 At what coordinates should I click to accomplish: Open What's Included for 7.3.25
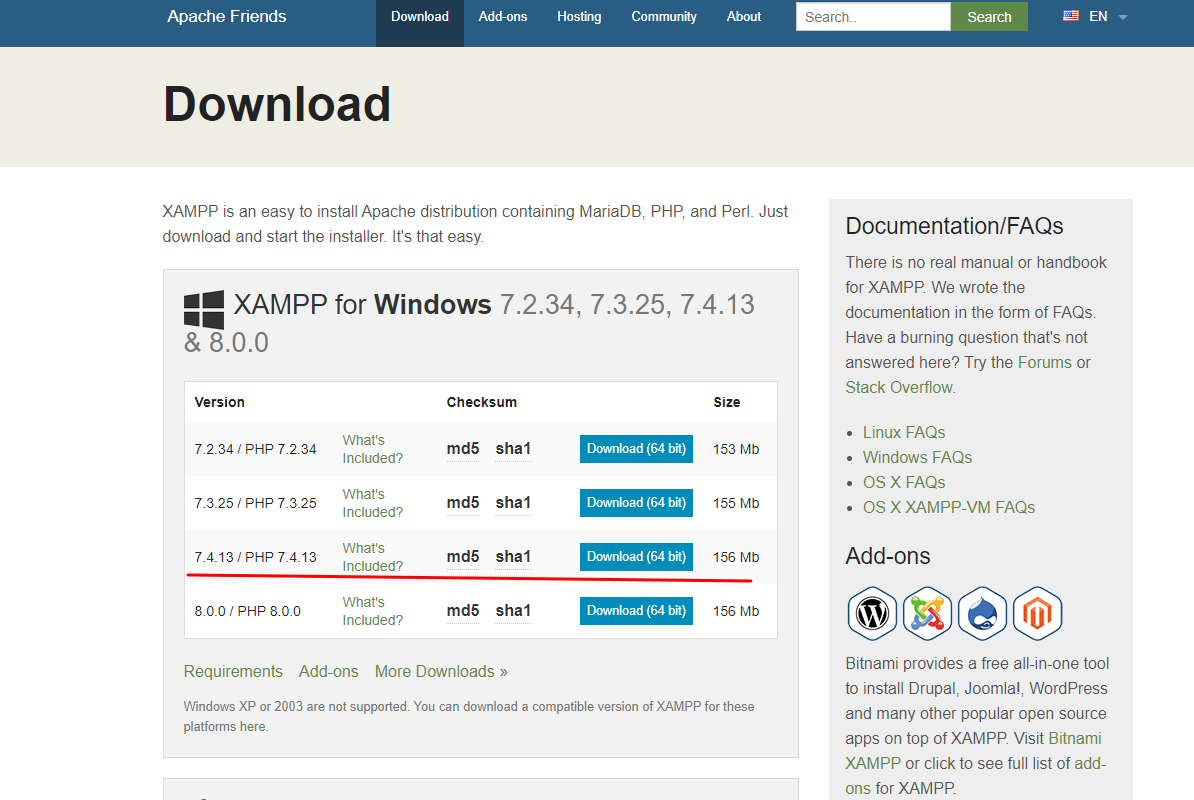tap(372, 503)
